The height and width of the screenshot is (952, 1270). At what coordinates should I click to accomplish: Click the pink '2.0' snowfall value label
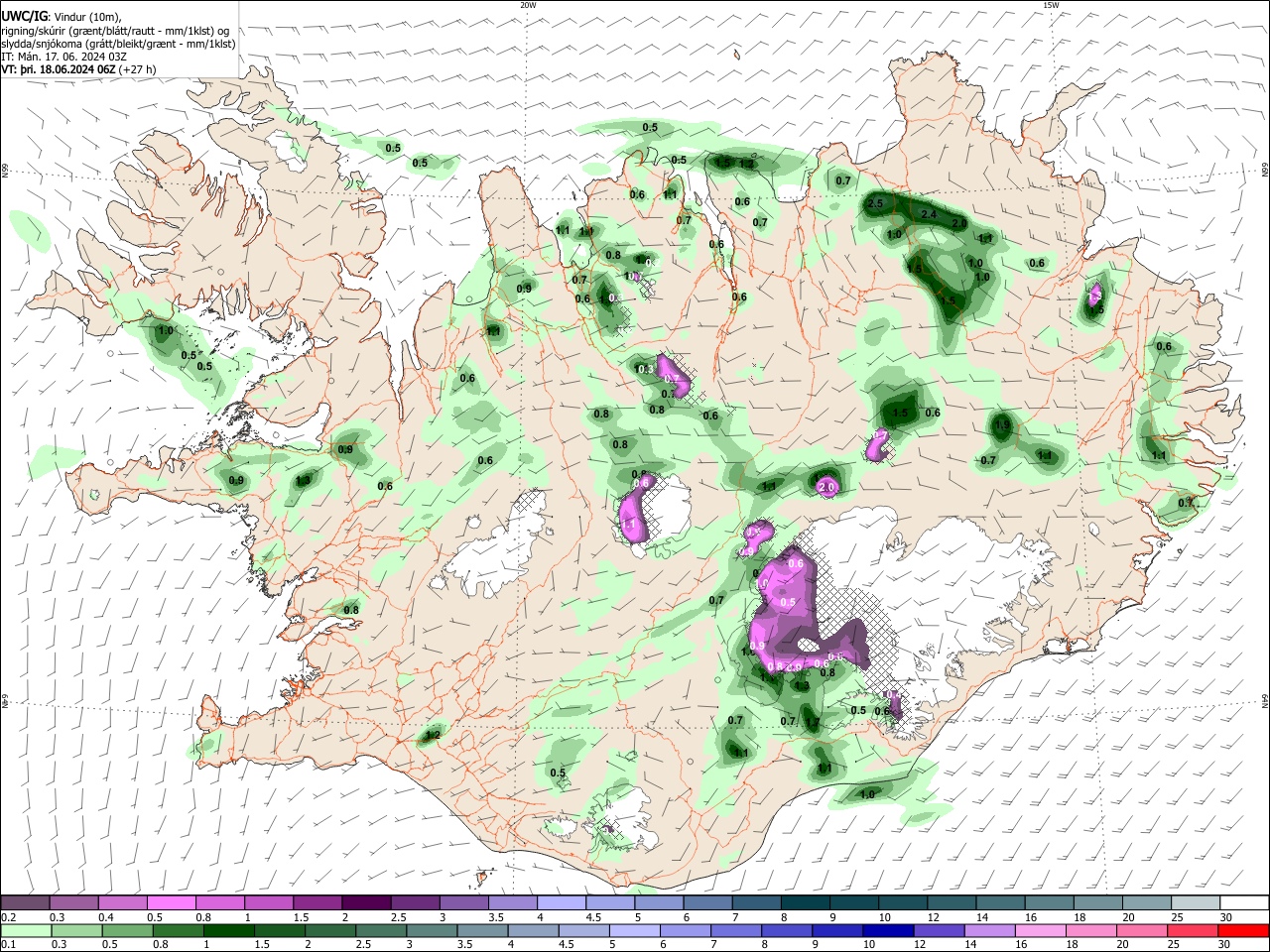pos(828,487)
